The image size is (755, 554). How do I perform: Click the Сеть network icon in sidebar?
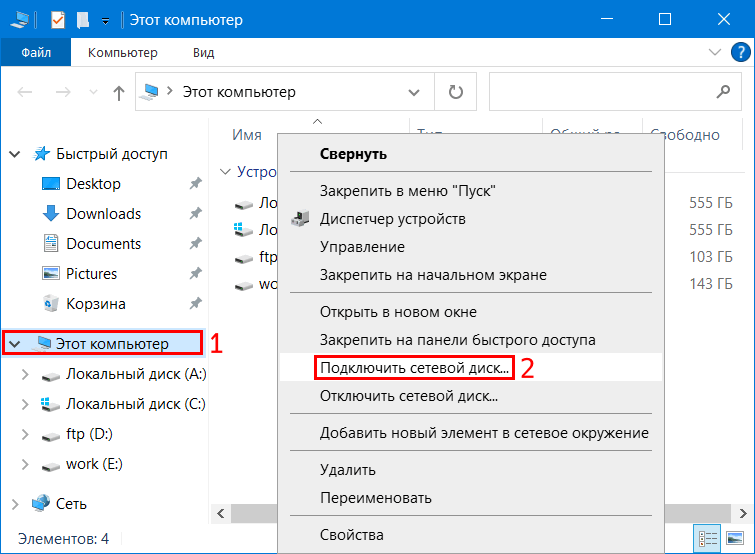click(41, 504)
